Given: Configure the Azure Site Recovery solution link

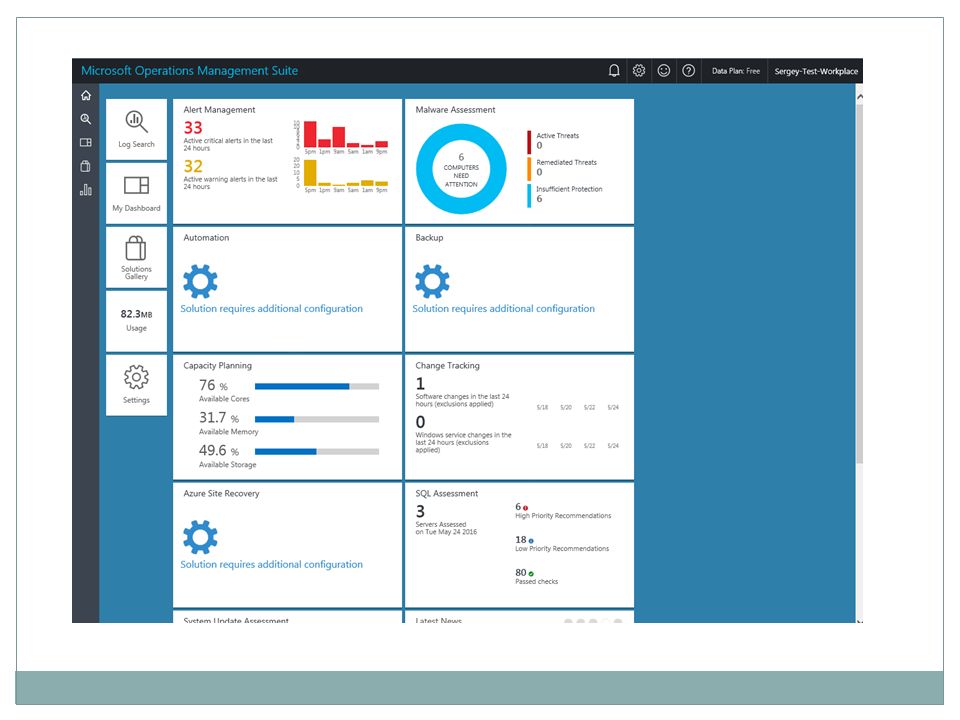Looking at the screenshot, I should pyautogui.click(x=271, y=564).
